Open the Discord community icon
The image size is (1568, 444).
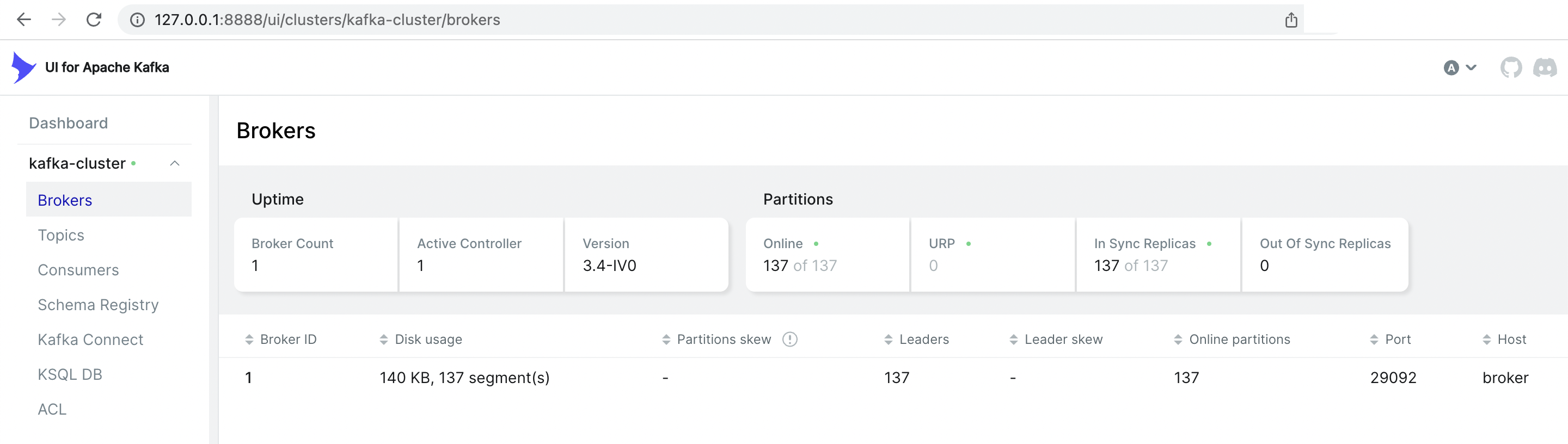click(1544, 67)
